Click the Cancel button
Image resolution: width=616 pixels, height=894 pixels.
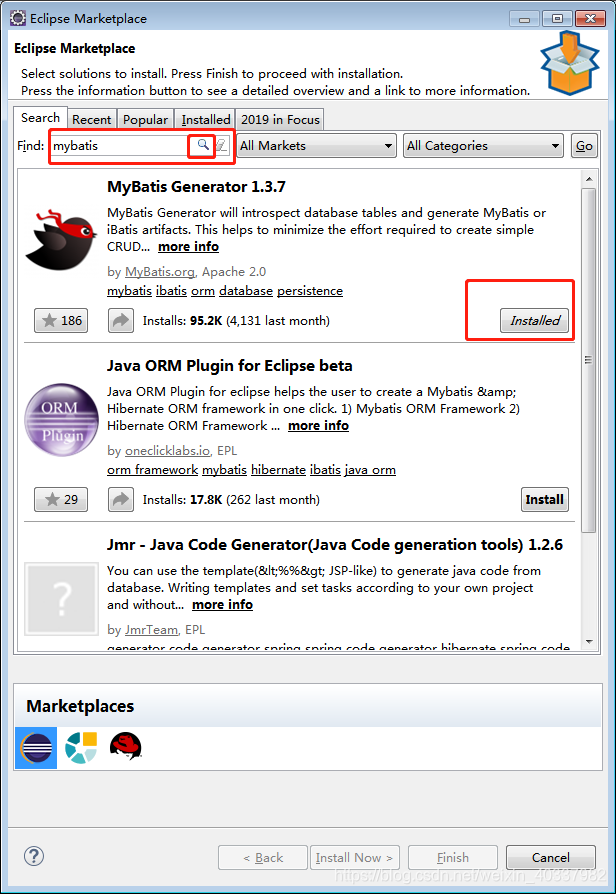pos(550,858)
